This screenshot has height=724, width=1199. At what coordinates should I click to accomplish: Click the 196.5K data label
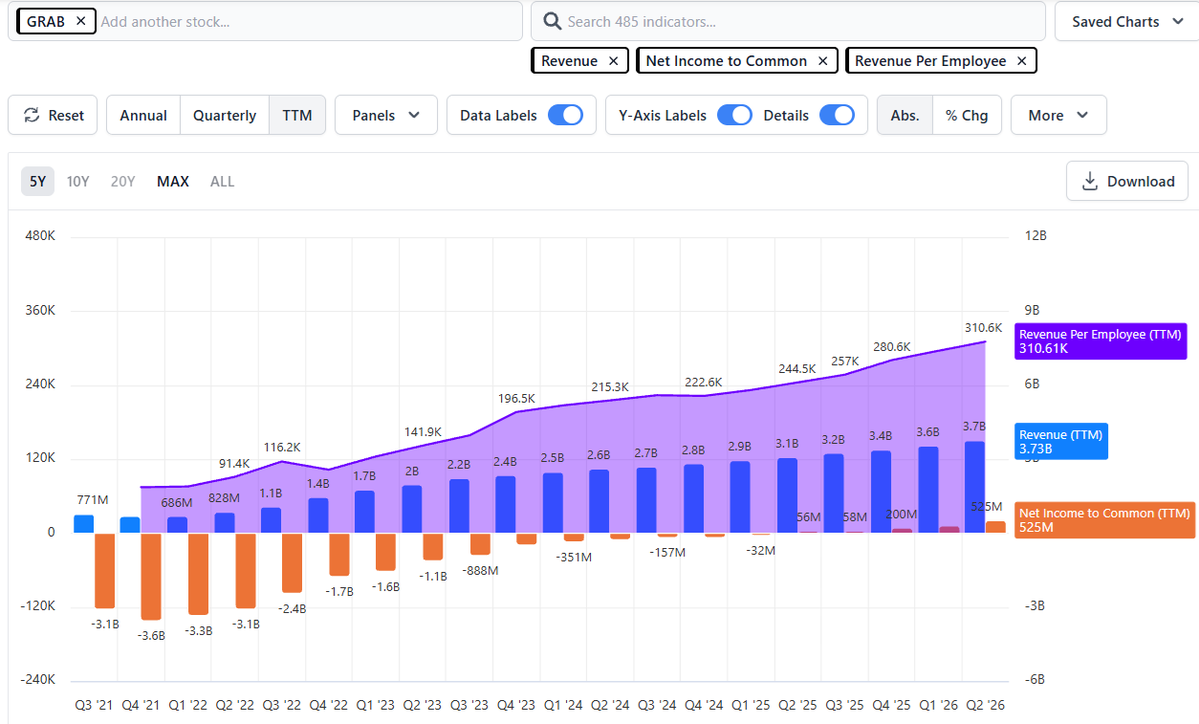pyautogui.click(x=516, y=398)
